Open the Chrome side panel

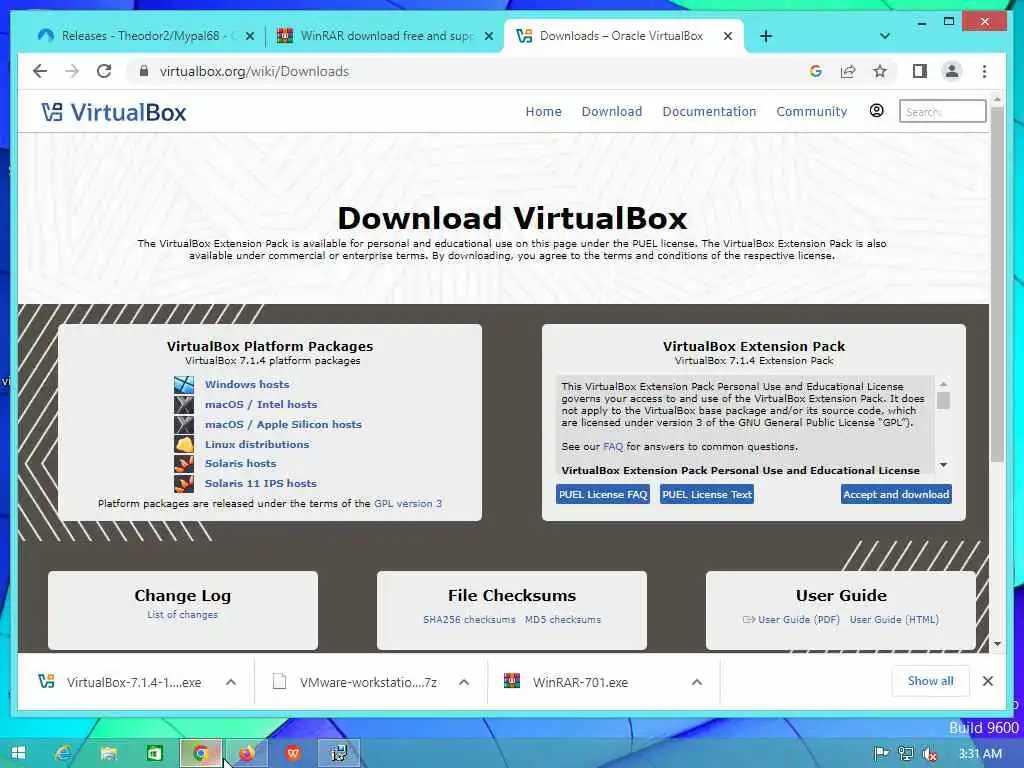pyautogui.click(x=920, y=71)
